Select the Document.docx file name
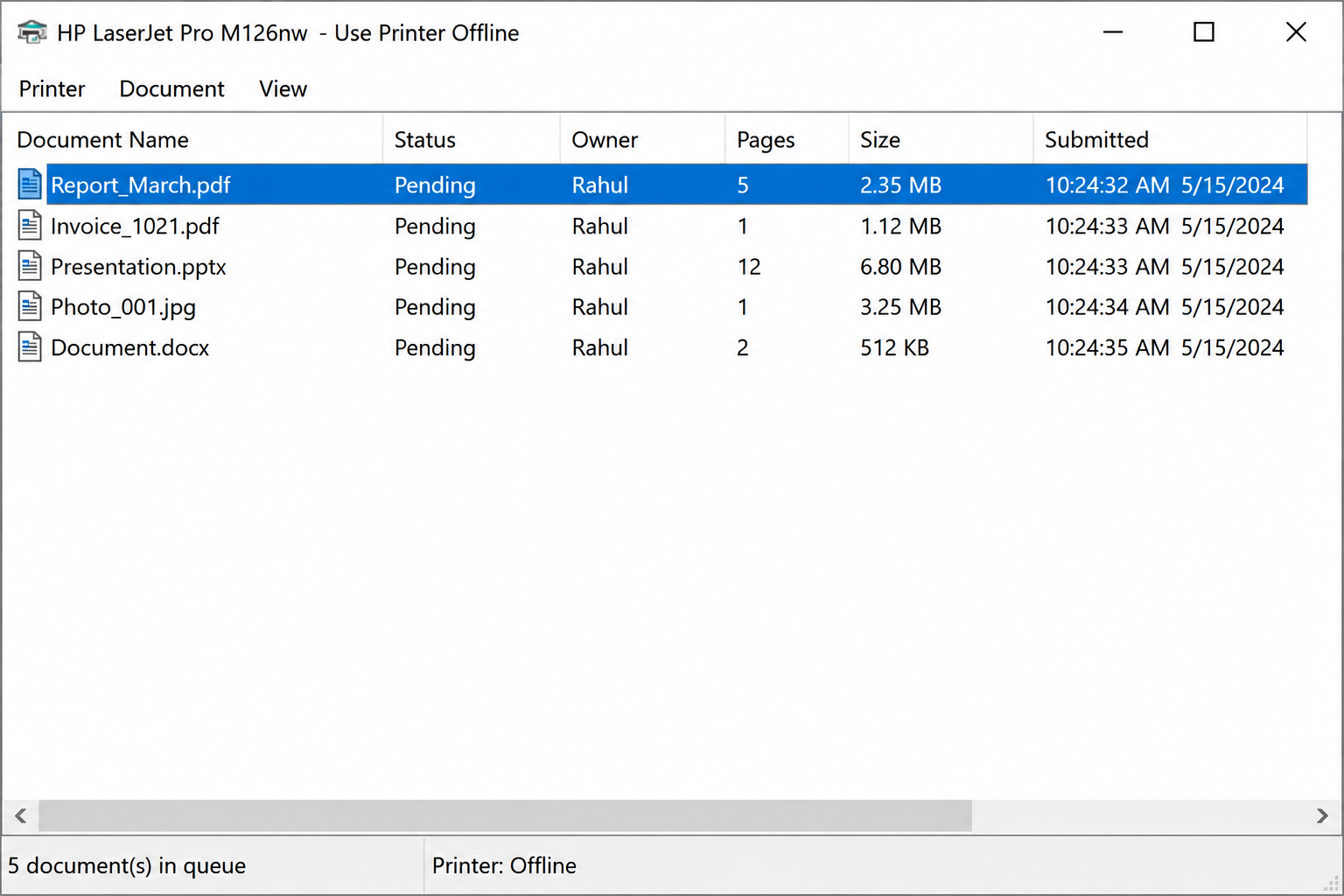This screenshot has height=896, width=1344. (130, 348)
